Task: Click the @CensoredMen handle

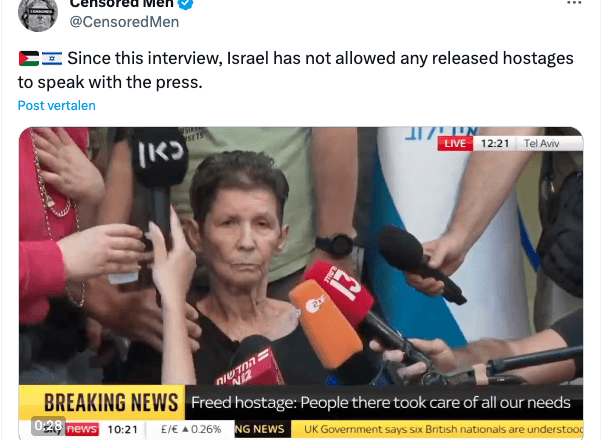Action: tap(124, 22)
